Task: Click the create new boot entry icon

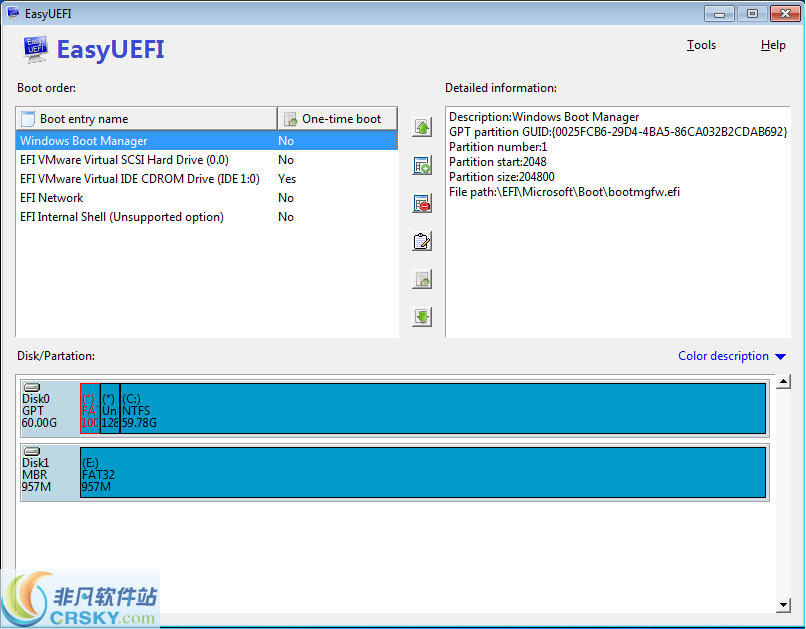Action: [x=421, y=164]
